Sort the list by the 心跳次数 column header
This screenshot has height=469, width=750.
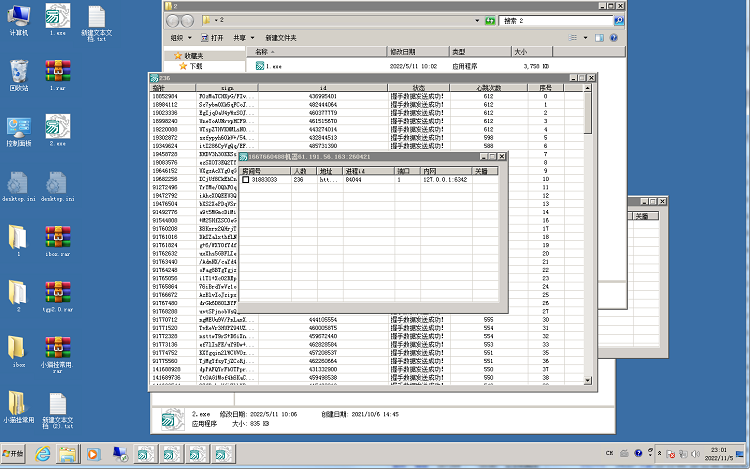pyautogui.click(x=488, y=88)
